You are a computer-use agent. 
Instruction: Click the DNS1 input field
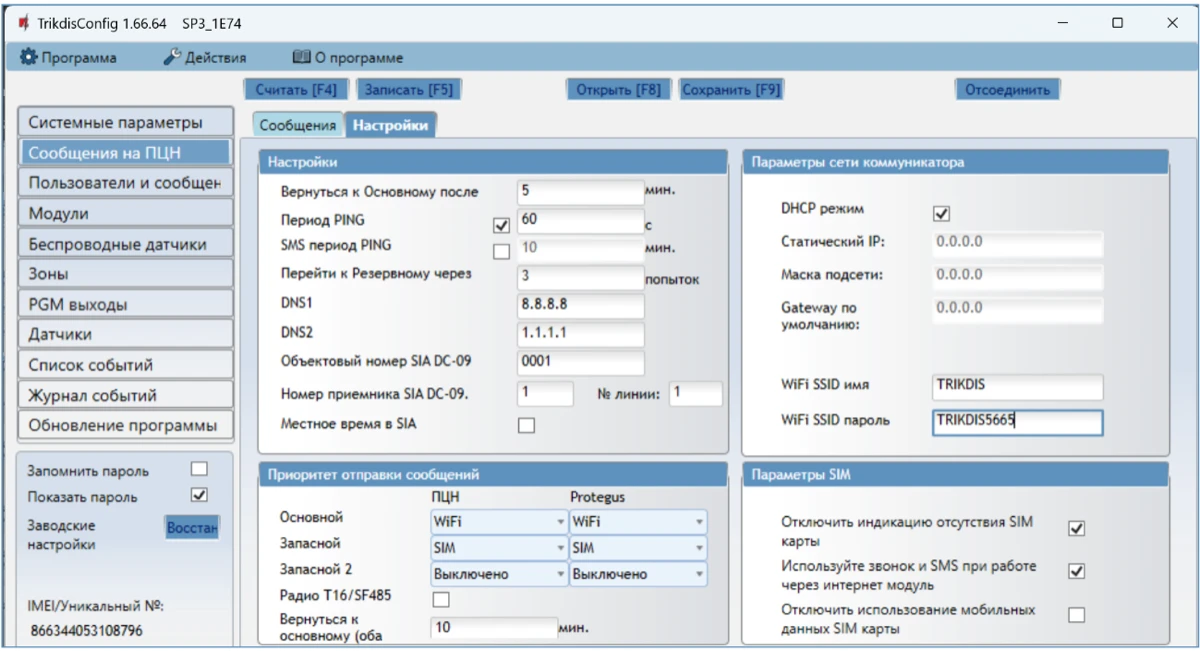[580, 303]
